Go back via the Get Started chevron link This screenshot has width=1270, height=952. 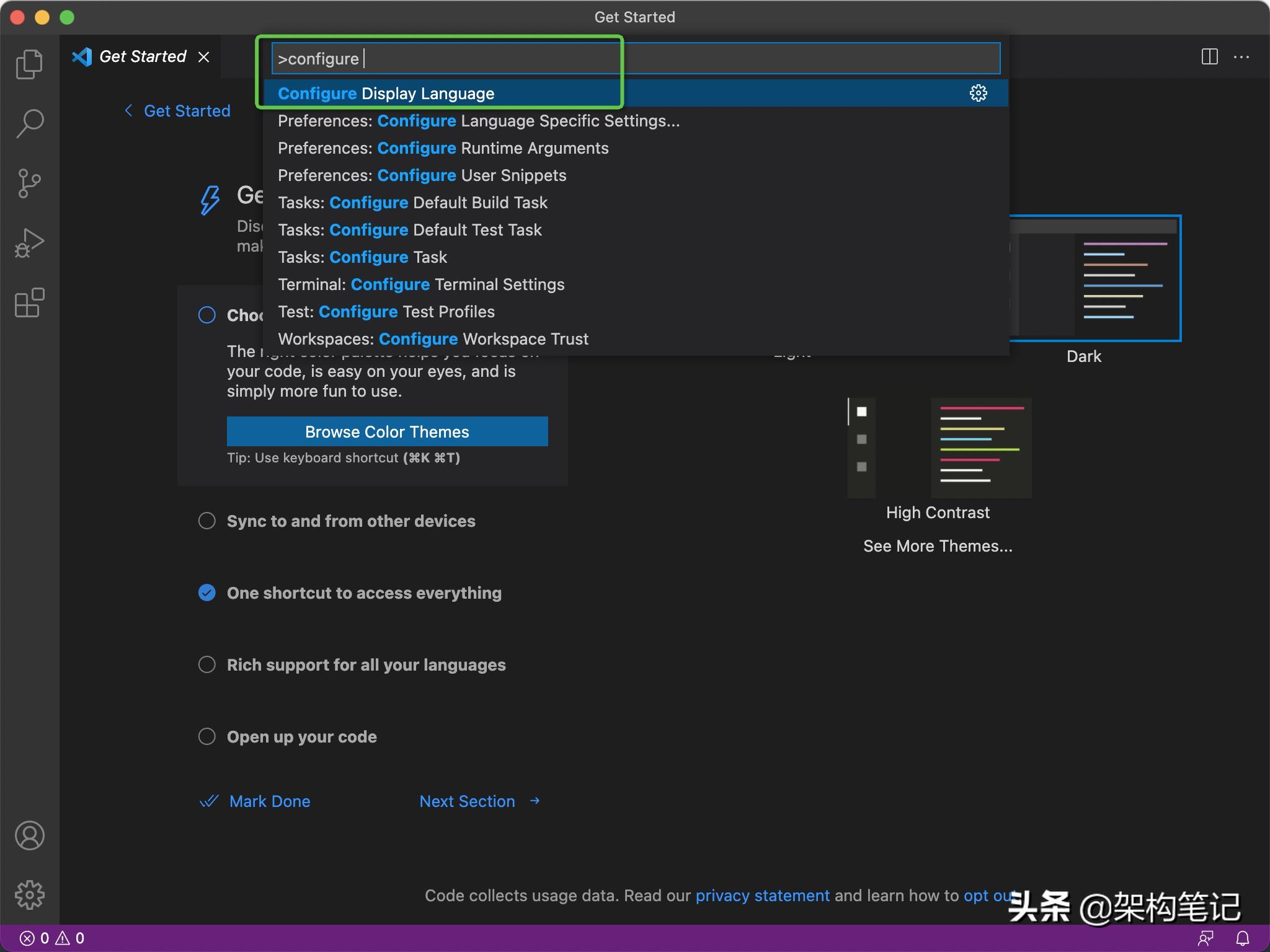pos(177,111)
